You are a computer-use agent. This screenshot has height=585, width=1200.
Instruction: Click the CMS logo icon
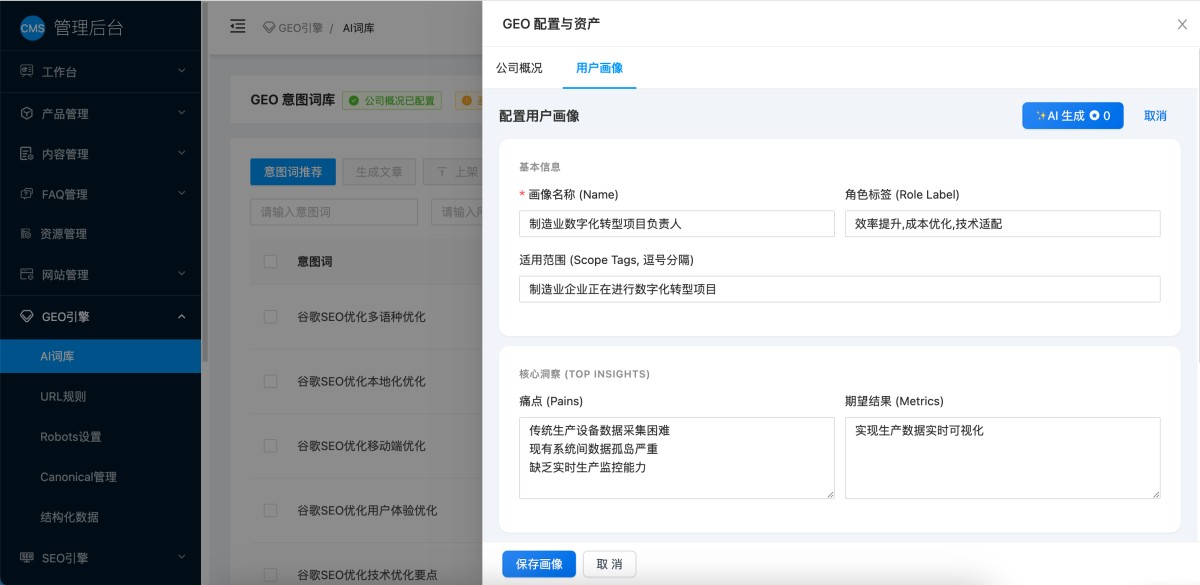pyautogui.click(x=33, y=28)
